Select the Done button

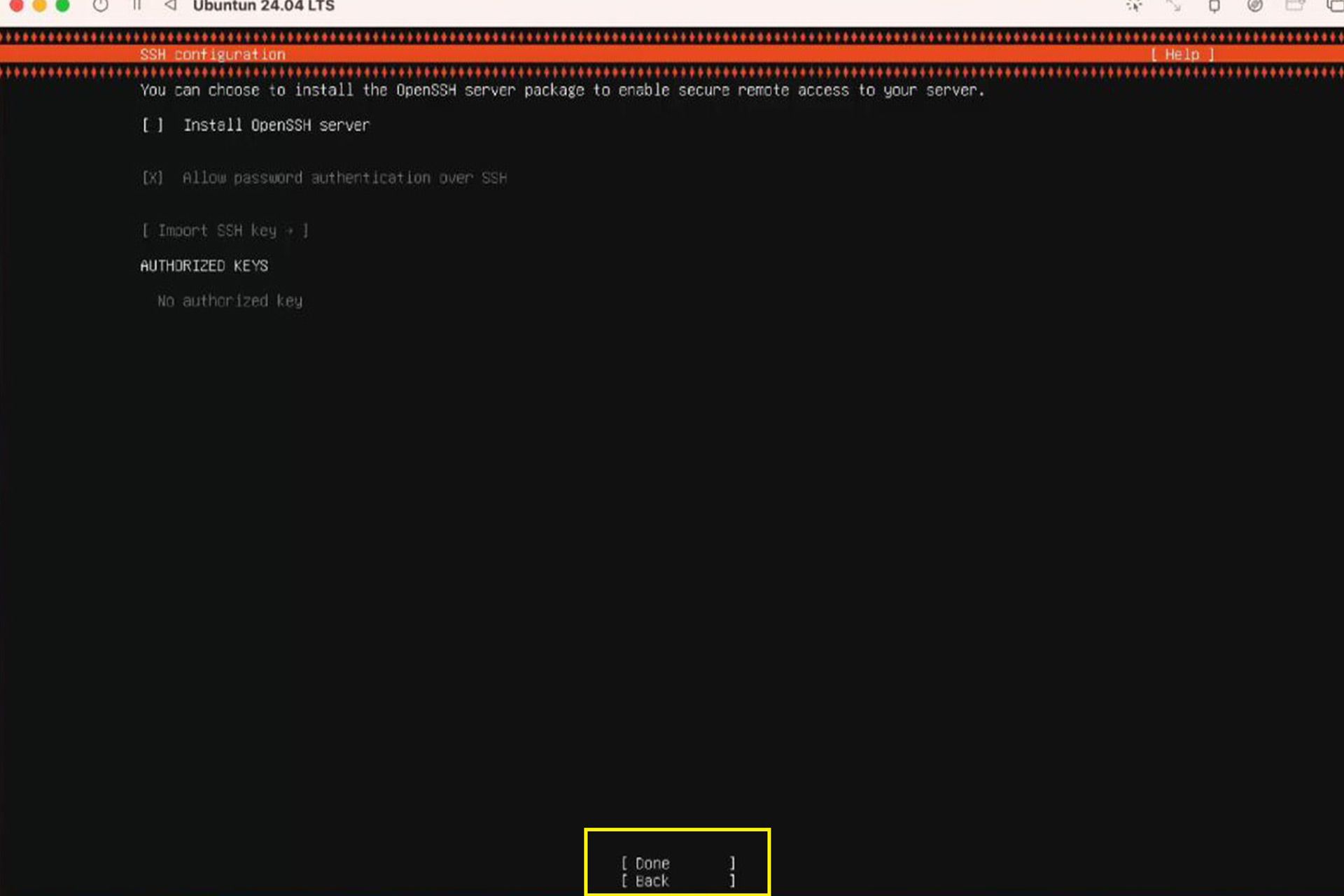pyautogui.click(x=678, y=863)
